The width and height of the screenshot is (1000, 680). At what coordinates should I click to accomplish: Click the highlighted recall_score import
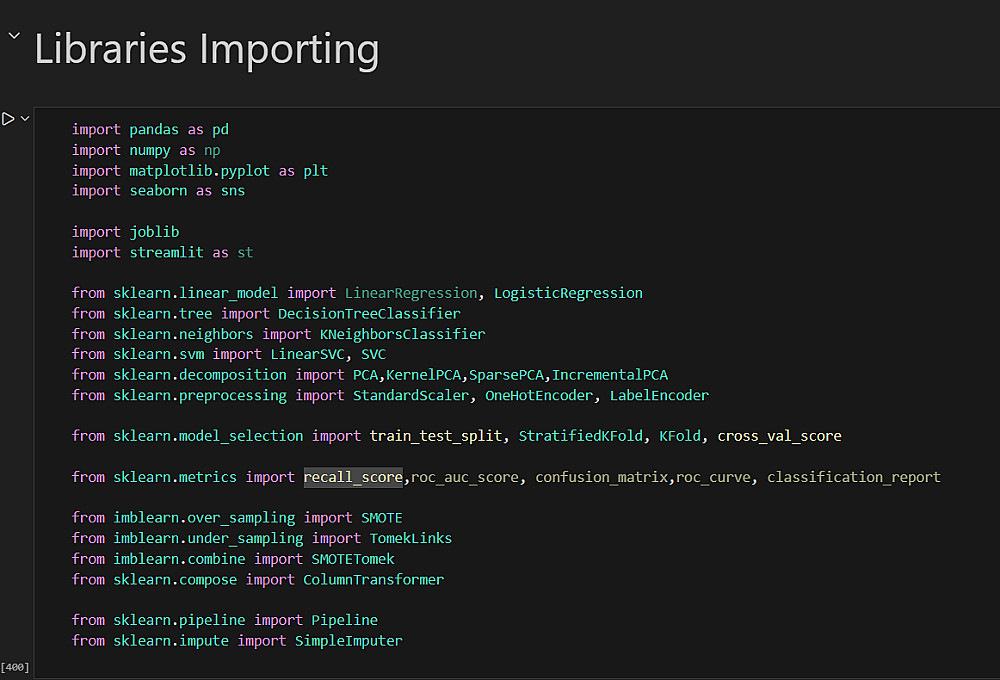(x=353, y=477)
